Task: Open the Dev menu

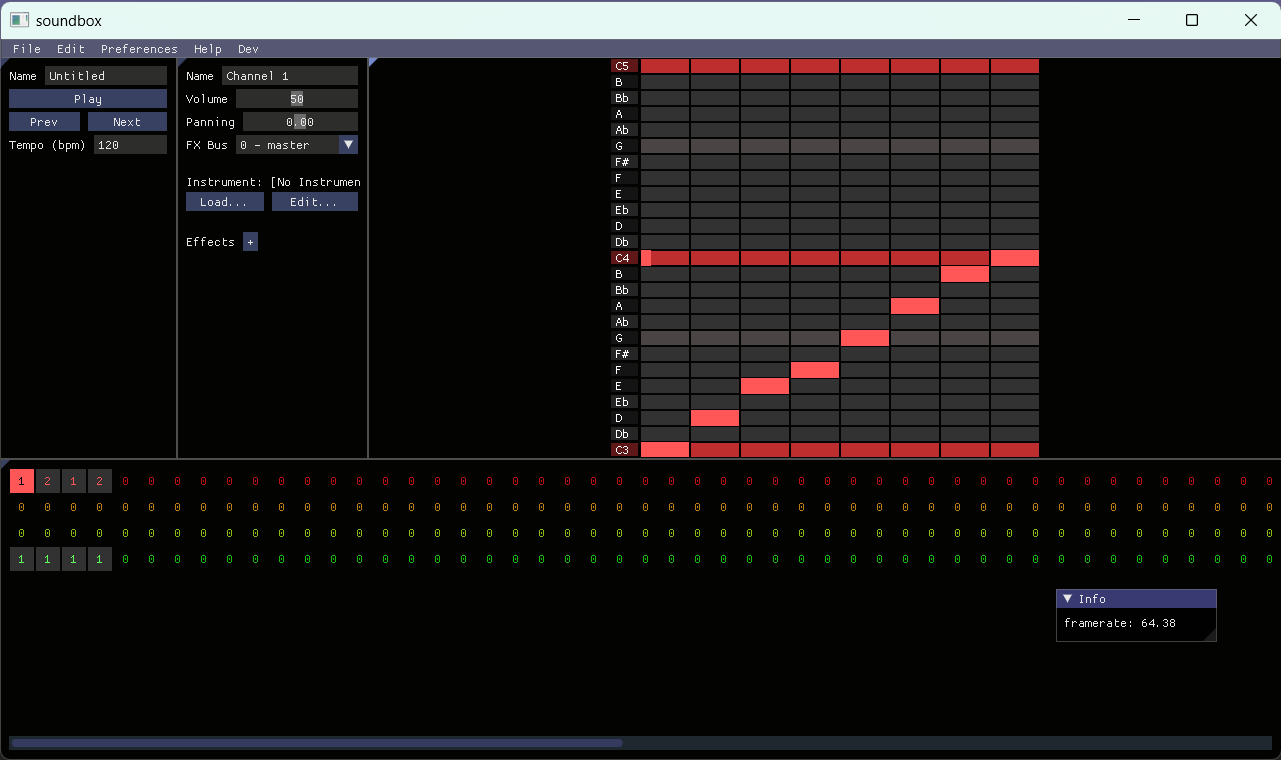Action: click(x=247, y=48)
